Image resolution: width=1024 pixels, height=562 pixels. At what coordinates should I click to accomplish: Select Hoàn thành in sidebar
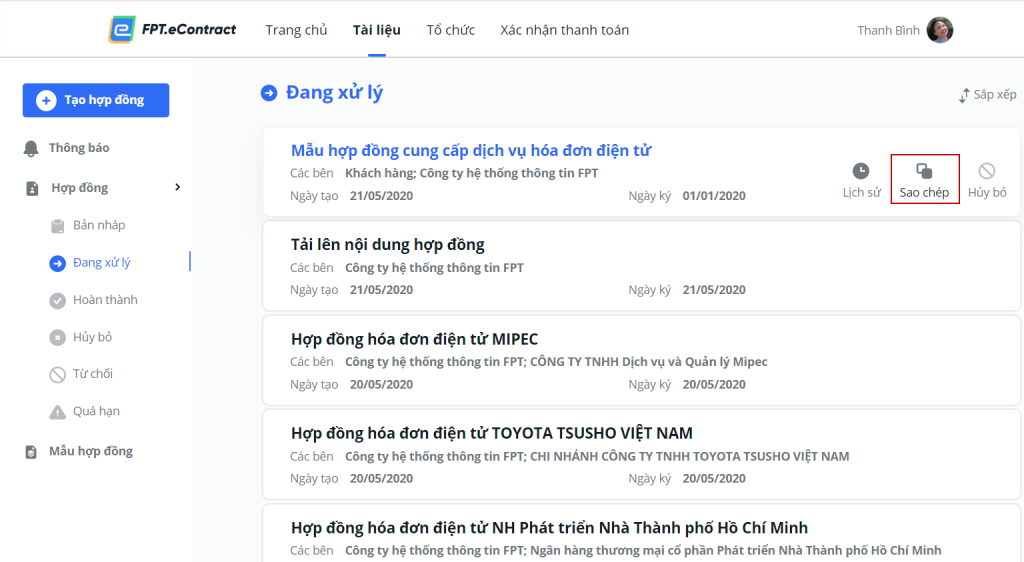(105, 300)
